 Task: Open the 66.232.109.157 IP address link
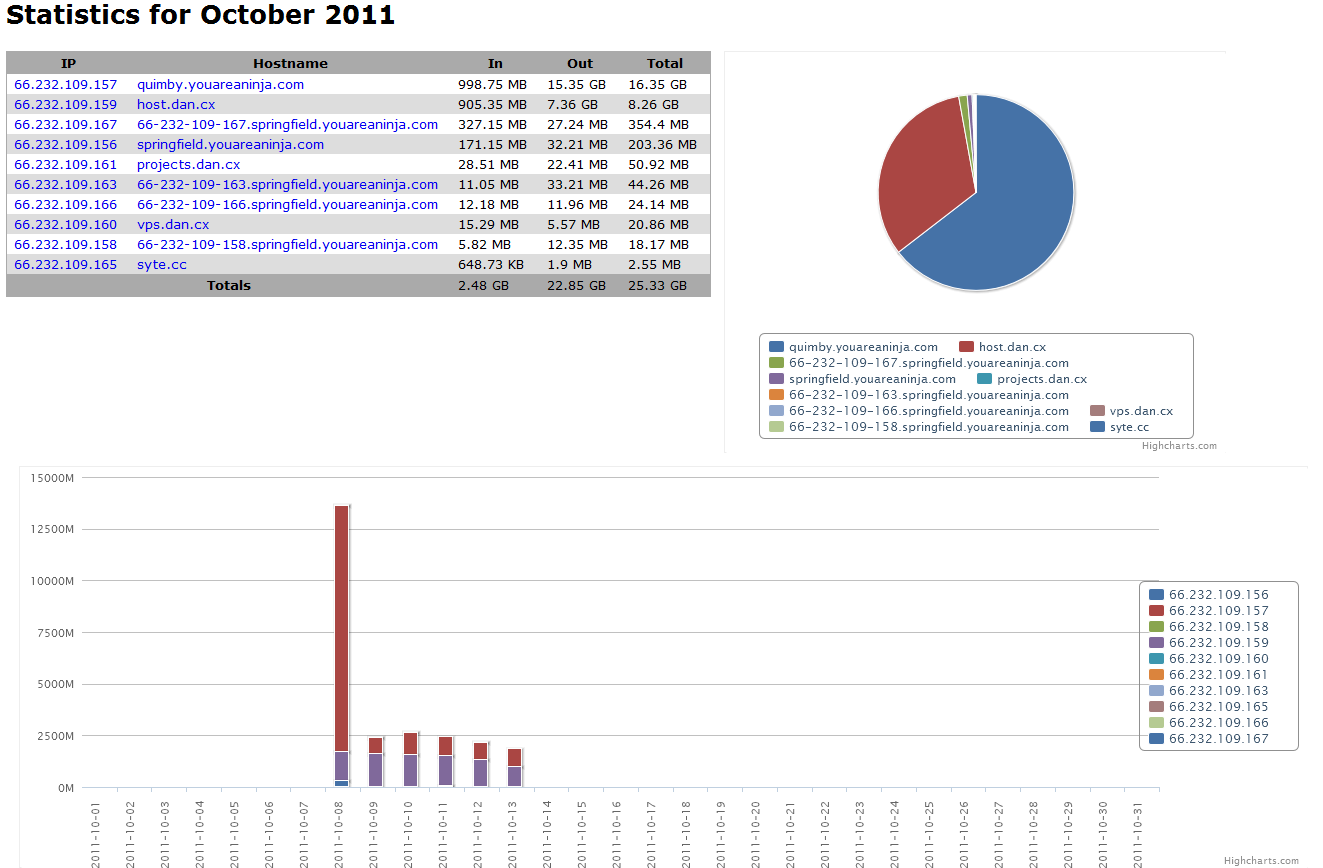pos(66,84)
